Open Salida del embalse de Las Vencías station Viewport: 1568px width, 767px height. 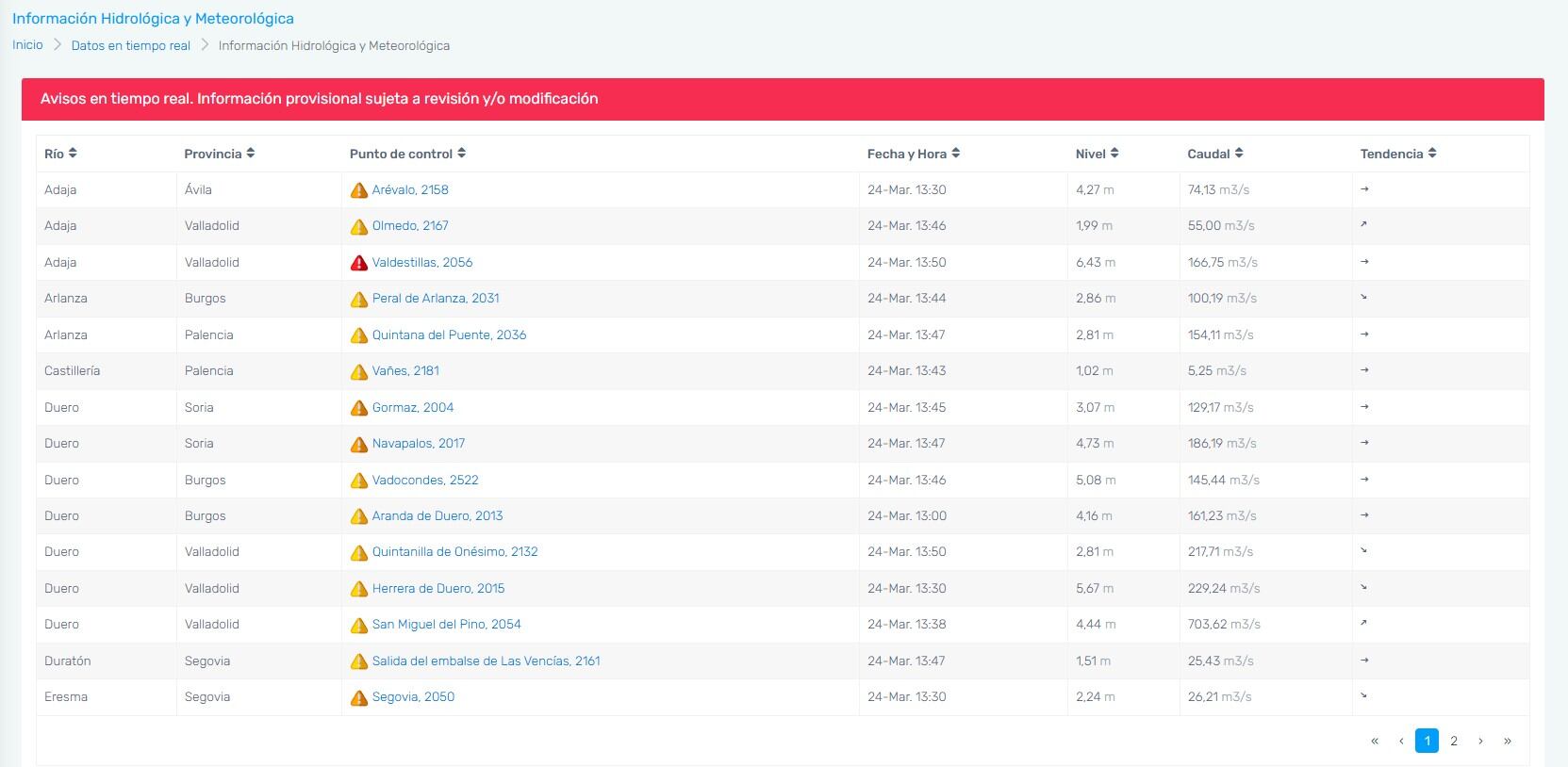pyautogui.click(x=486, y=661)
